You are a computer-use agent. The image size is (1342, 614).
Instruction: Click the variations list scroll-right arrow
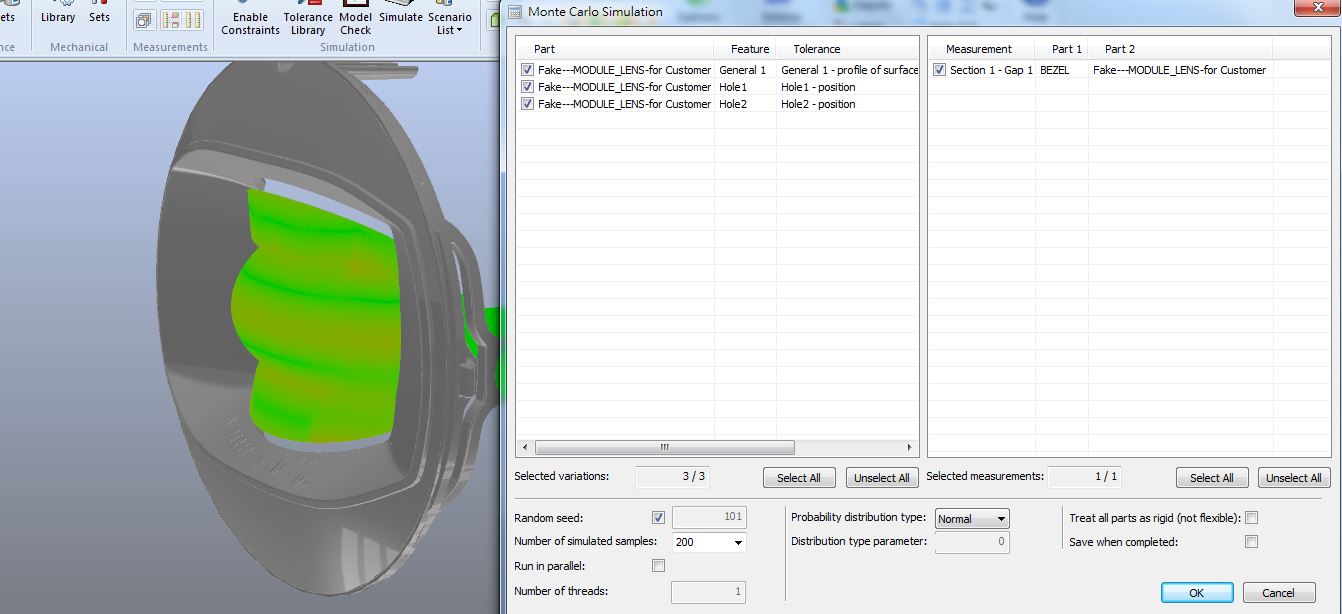(909, 448)
